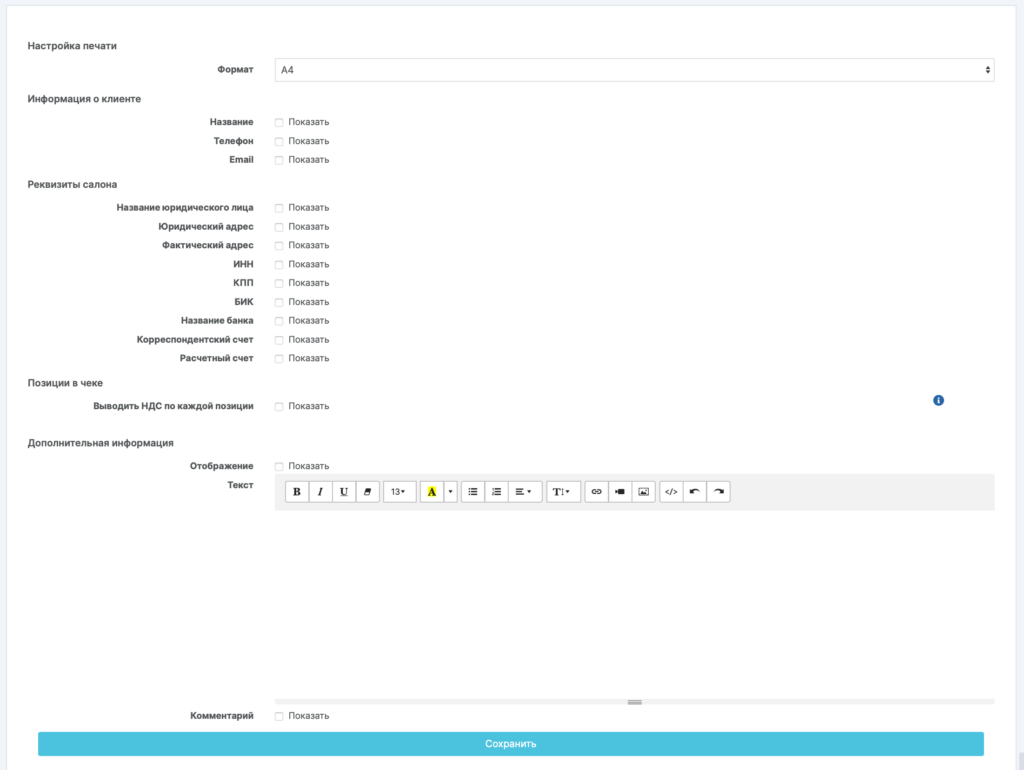Screen dimensions: 1024x770
Task: Insert a hyperlink using link icon
Action: pos(596,492)
